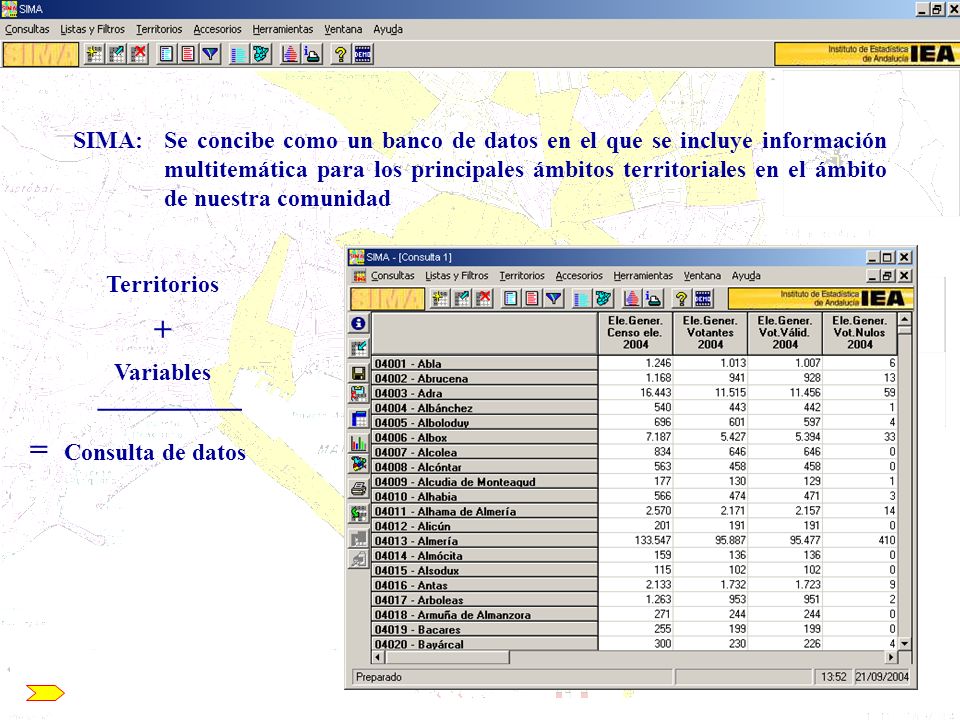This screenshot has height=720, width=960.
Task: Open the Herramientas menu in the Consulta 1 window
Action: coord(643,276)
